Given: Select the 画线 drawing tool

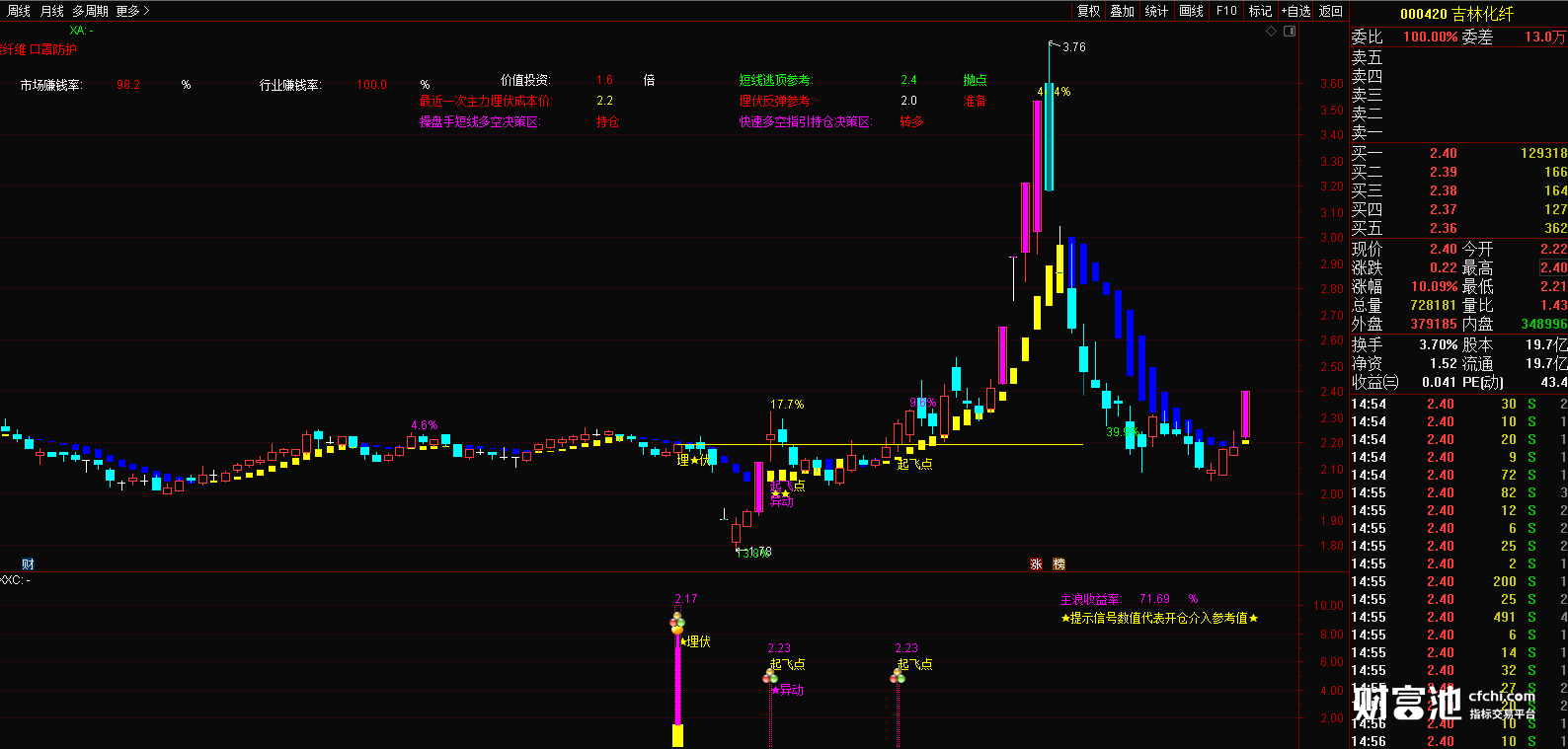Looking at the screenshot, I should click(1192, 11).
